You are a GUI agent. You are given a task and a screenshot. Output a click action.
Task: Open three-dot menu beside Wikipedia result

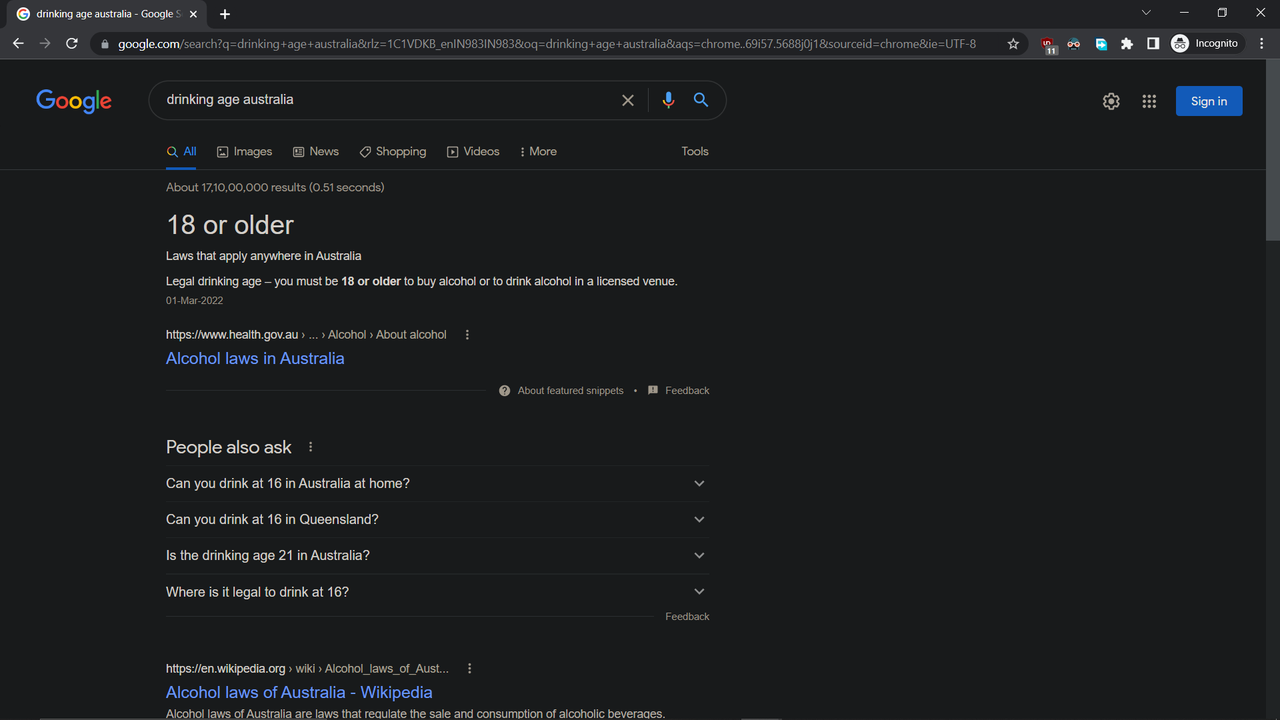470,669
